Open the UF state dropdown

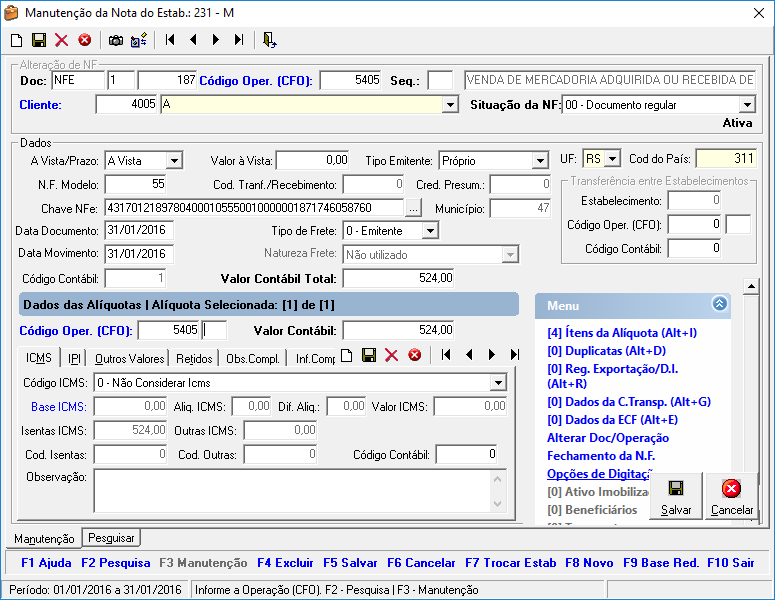point(612,159)
